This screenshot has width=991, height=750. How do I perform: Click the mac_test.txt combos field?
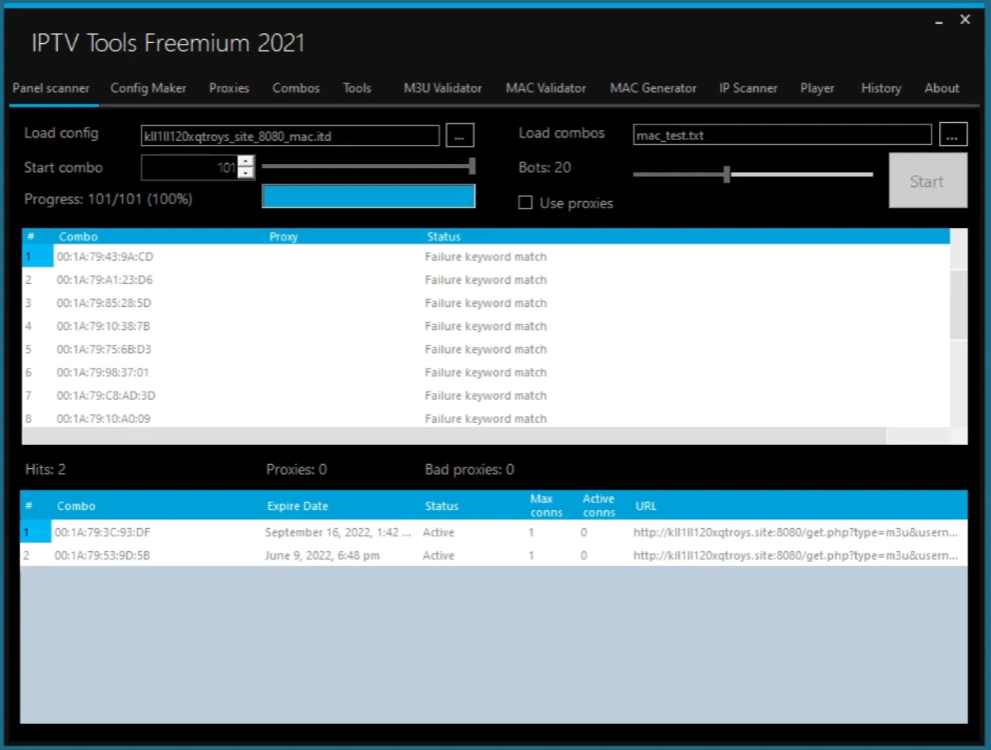(x=782, y=135)
